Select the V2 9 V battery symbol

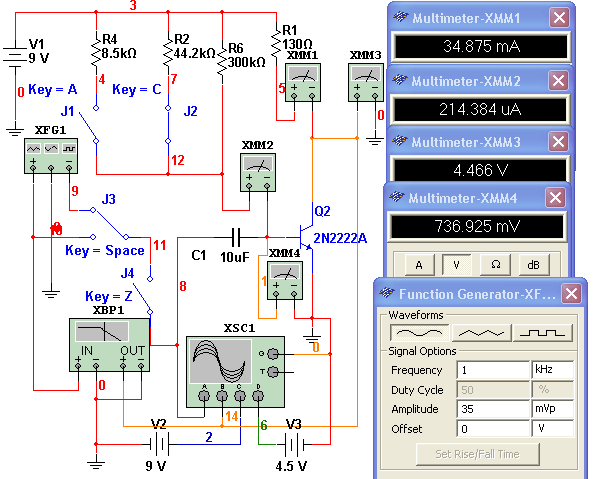[159, 444]
